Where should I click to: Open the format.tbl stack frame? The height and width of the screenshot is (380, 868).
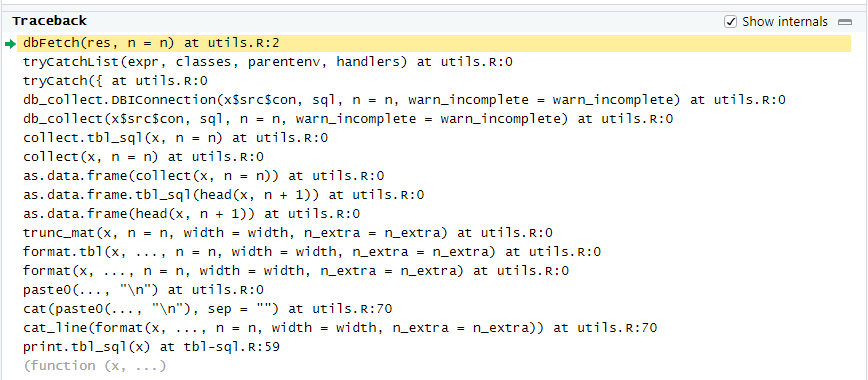pos(312,252)
